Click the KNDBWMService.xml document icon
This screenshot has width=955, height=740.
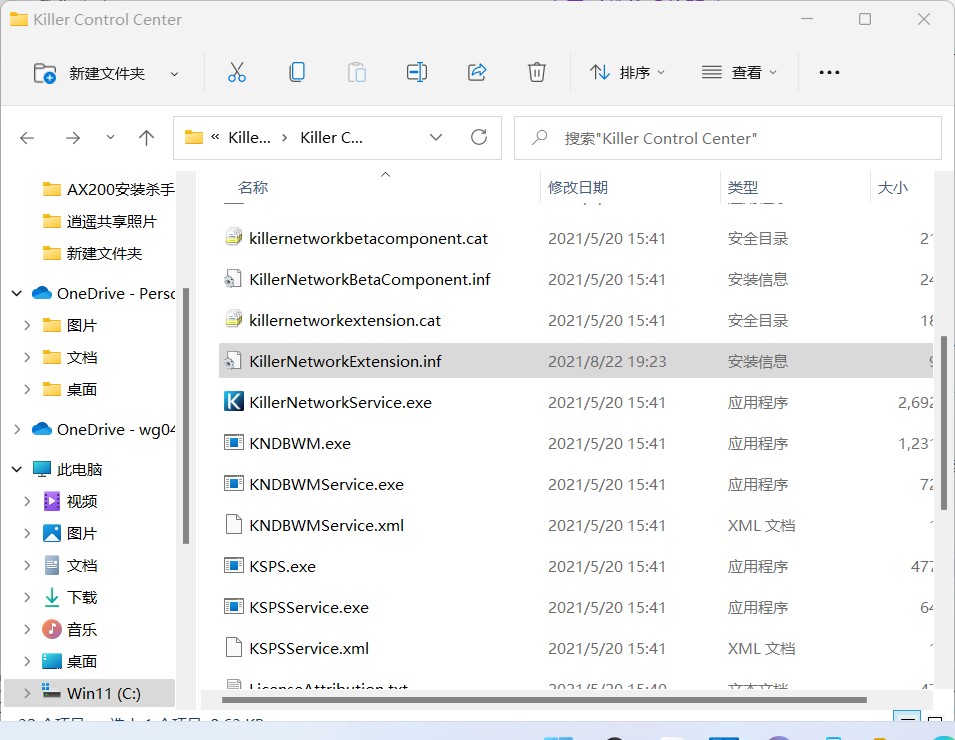pos(234,524)
